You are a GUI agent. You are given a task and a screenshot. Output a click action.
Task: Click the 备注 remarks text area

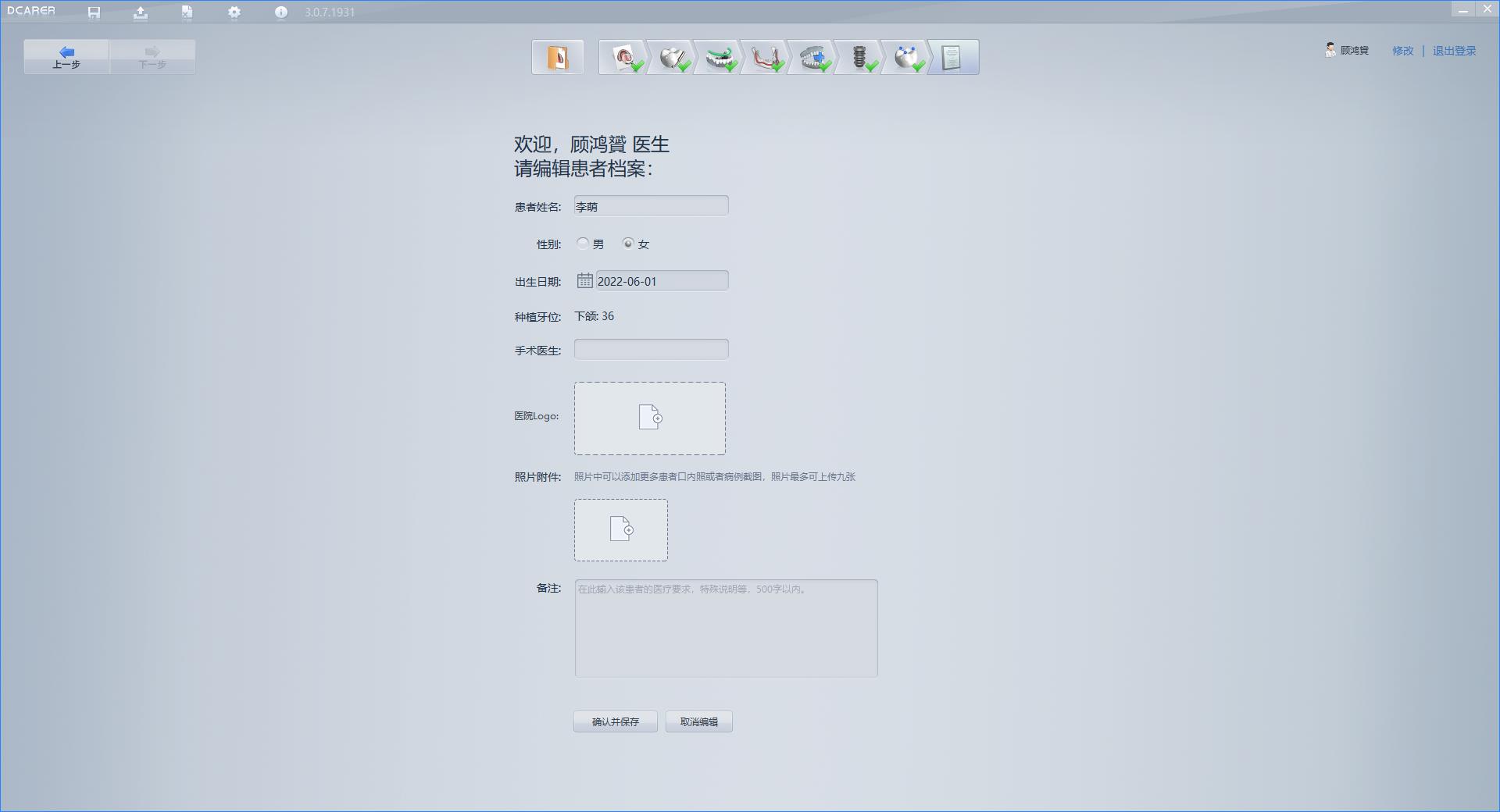tap(726, 629)
